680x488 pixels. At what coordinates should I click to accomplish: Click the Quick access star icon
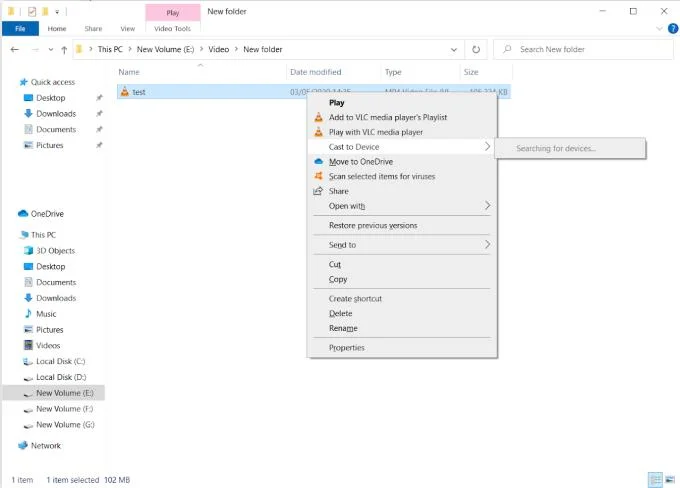23,82
